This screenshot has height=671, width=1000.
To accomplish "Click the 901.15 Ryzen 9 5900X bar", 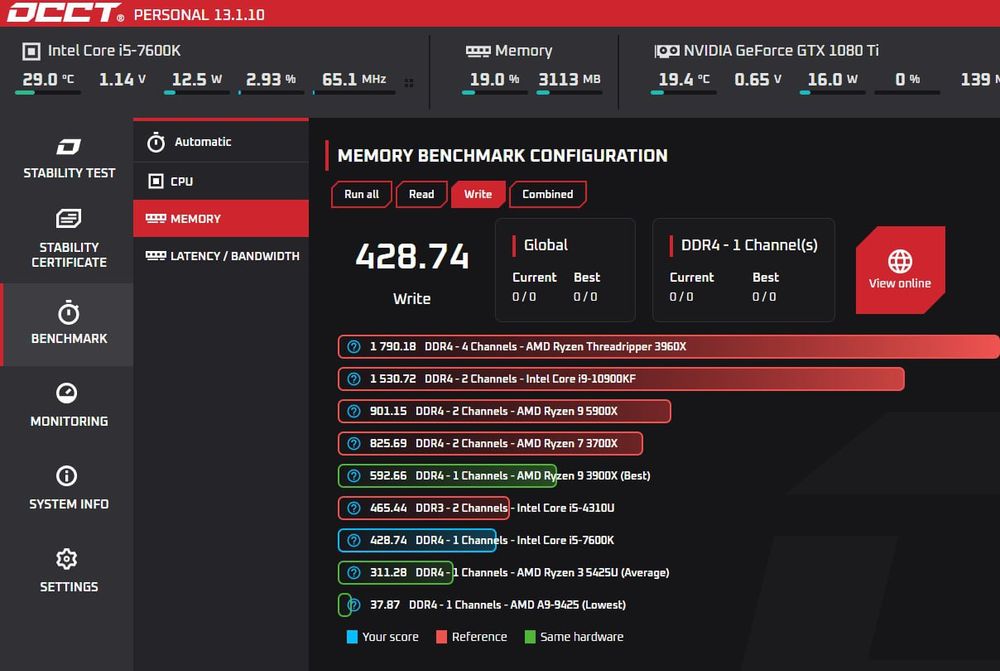I will (504, 411).
